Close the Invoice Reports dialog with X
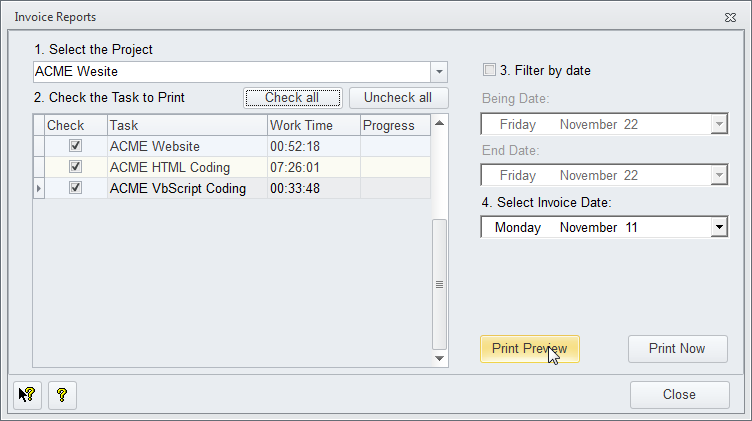The image size is (752, 421). [729, 17]
